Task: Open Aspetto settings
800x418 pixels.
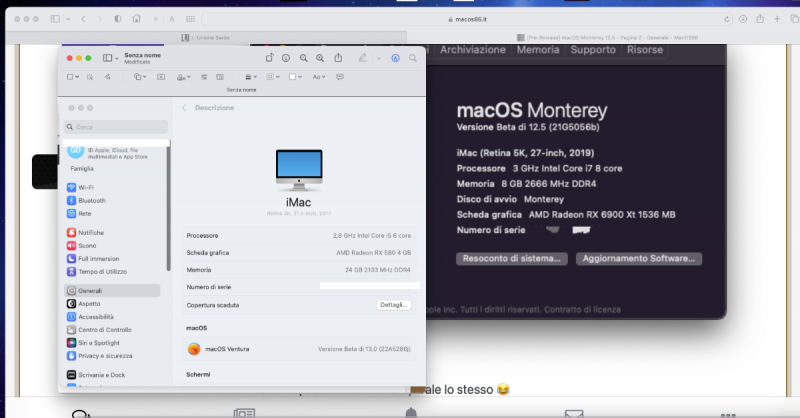Action: 84,304
